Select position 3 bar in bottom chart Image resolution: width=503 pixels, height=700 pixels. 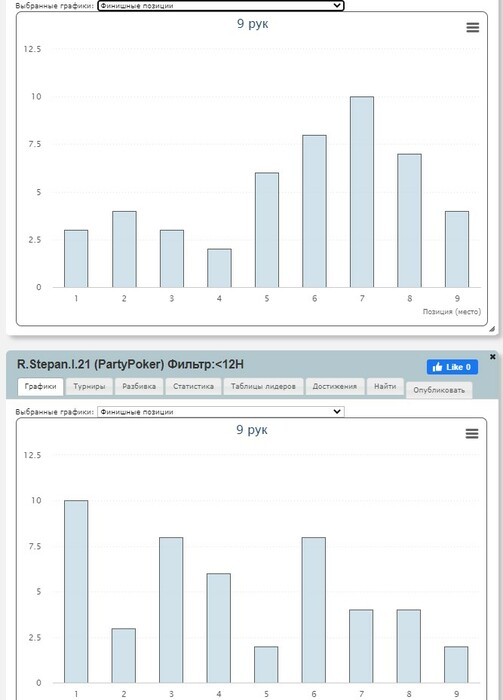click(171, 610)
